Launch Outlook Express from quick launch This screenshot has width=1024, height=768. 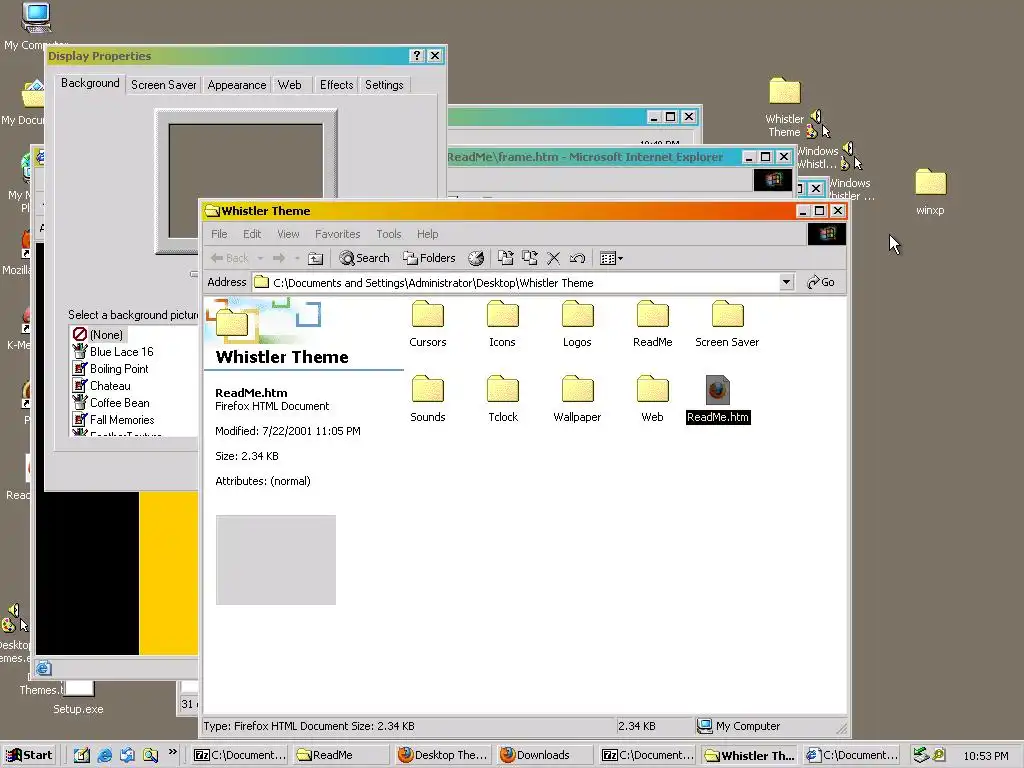coord(127,755)
